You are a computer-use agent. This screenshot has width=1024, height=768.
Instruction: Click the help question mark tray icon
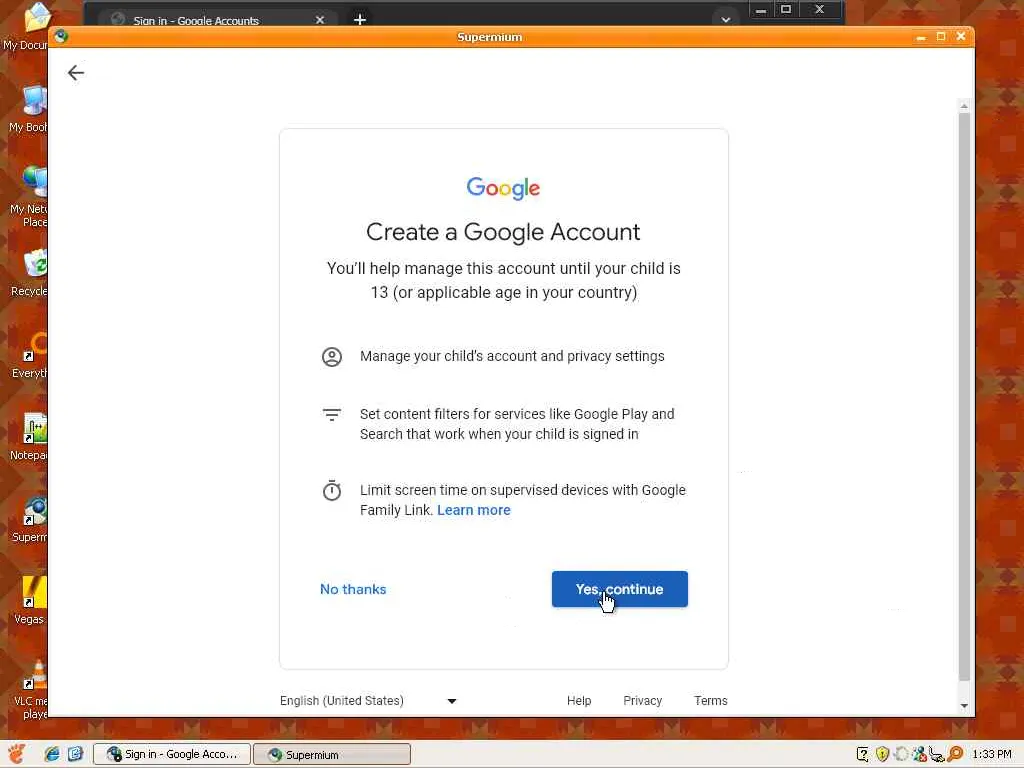[x=862, y=754]
